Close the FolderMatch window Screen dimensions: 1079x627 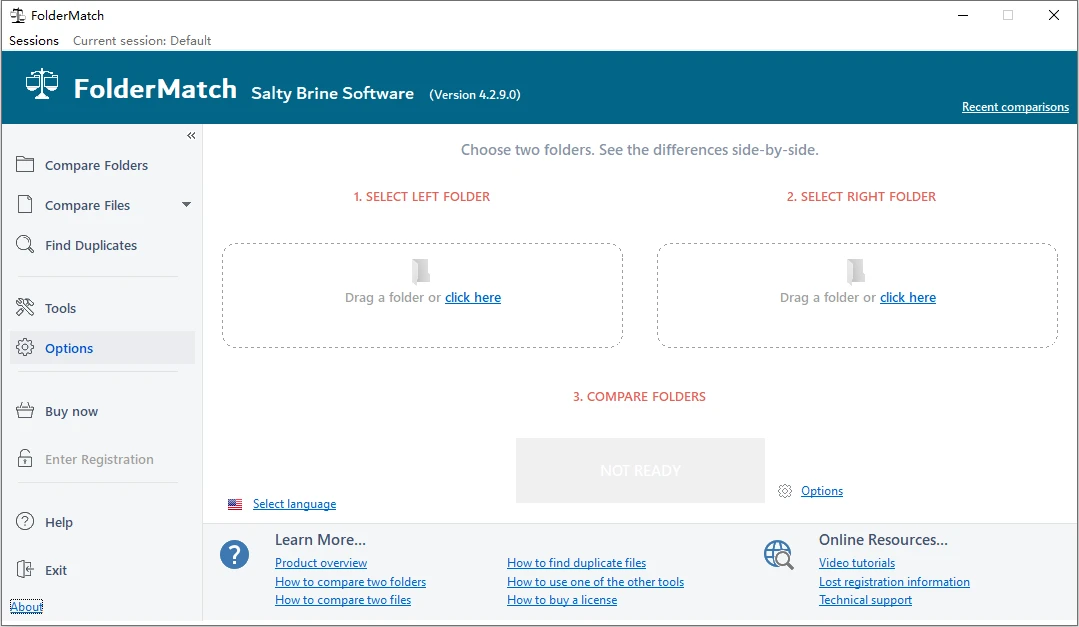click(1054, 15)
